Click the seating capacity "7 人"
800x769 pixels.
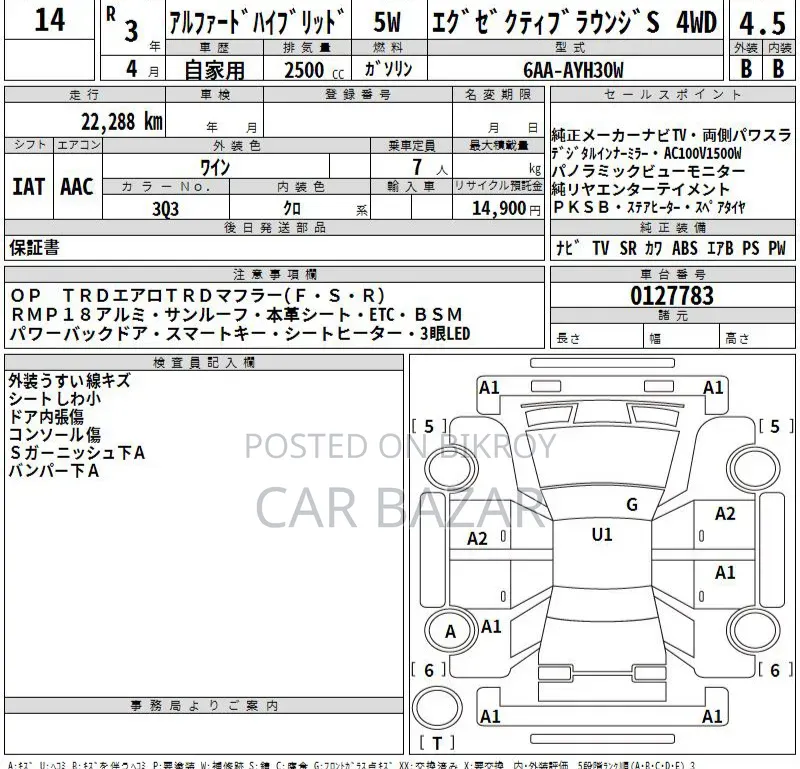430,167
